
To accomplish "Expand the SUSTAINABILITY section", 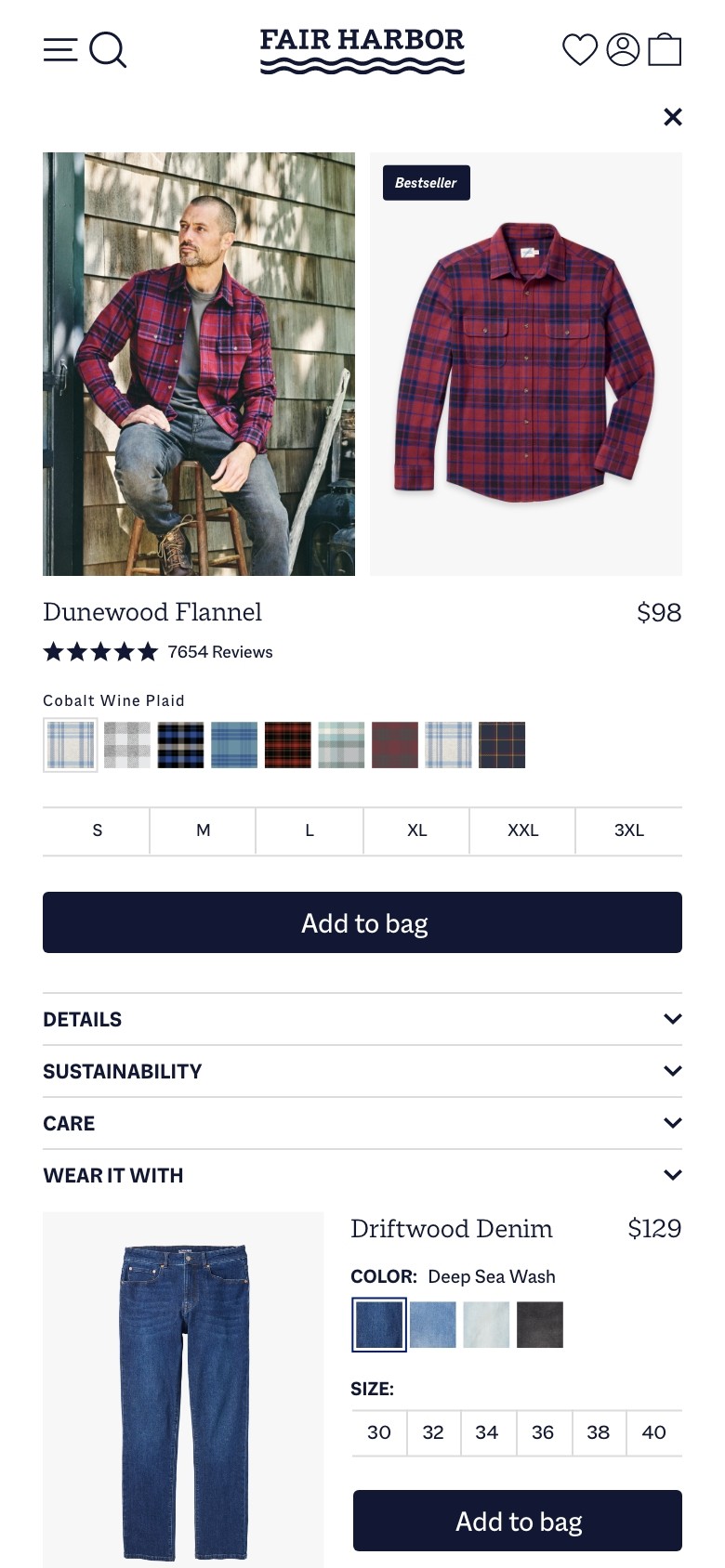I will click(362, 1071).
